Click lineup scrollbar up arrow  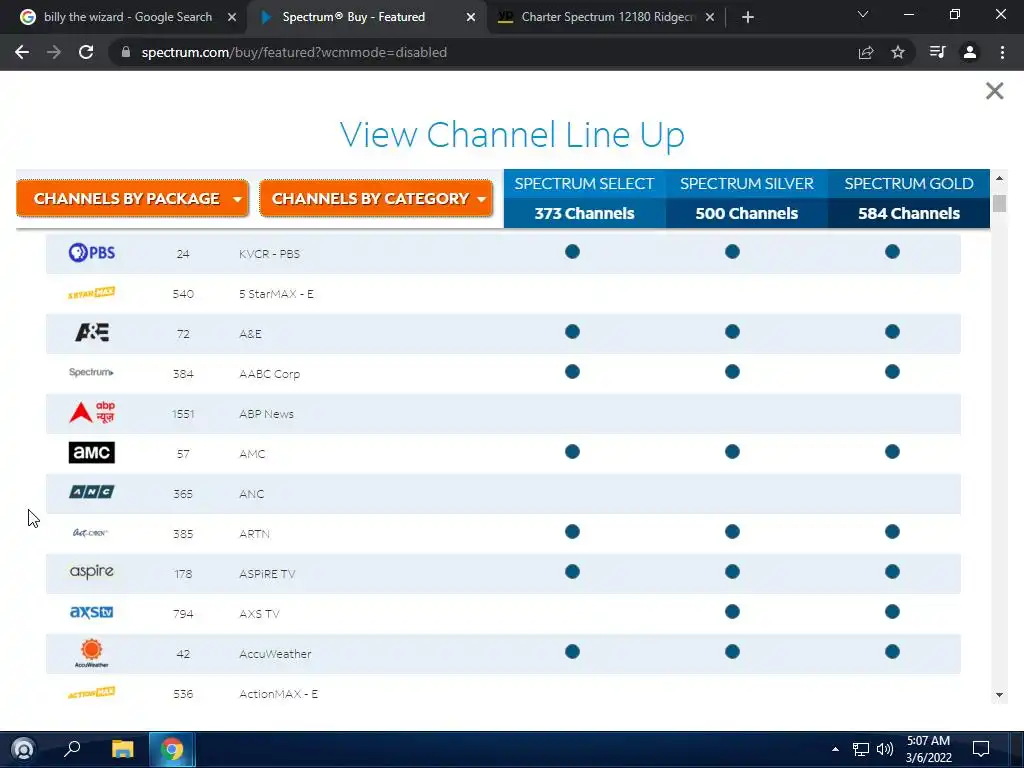click(x=999, y=178)
